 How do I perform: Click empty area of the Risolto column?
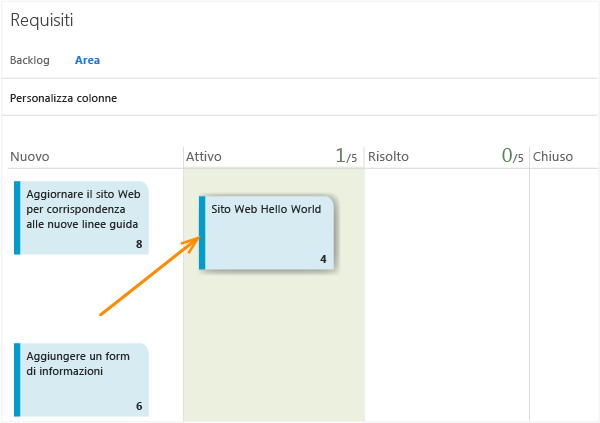pos(446,300)
